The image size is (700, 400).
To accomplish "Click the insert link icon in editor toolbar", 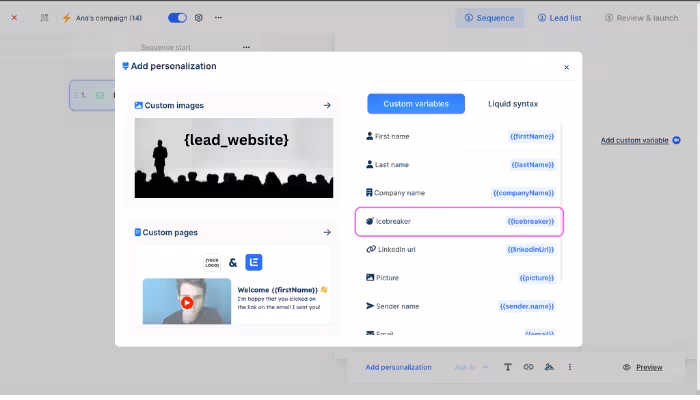I will point(528,367).
